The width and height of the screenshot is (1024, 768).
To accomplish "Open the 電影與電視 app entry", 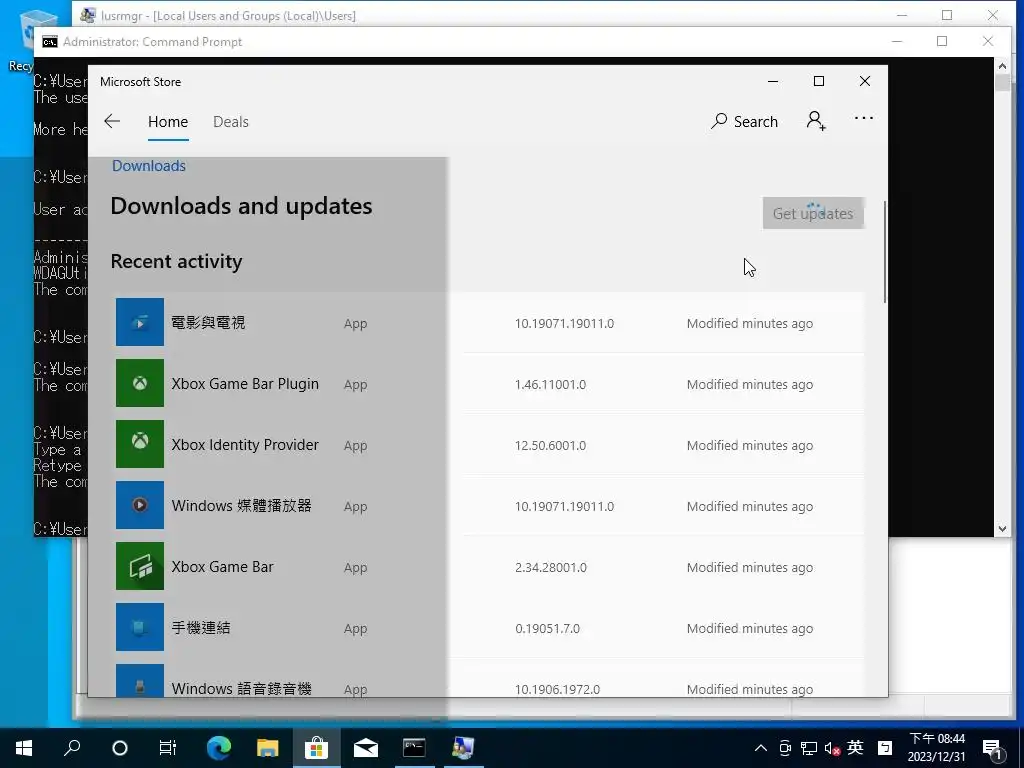I will pos(489,323).
